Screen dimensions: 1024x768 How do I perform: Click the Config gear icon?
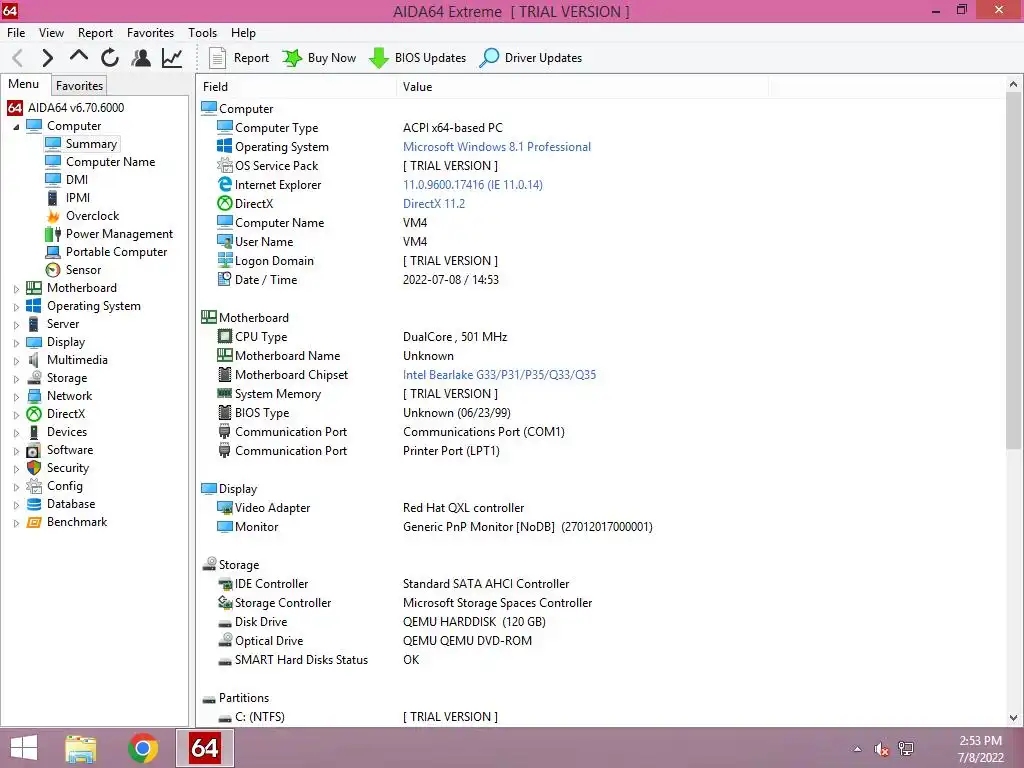tap(34, 487)
